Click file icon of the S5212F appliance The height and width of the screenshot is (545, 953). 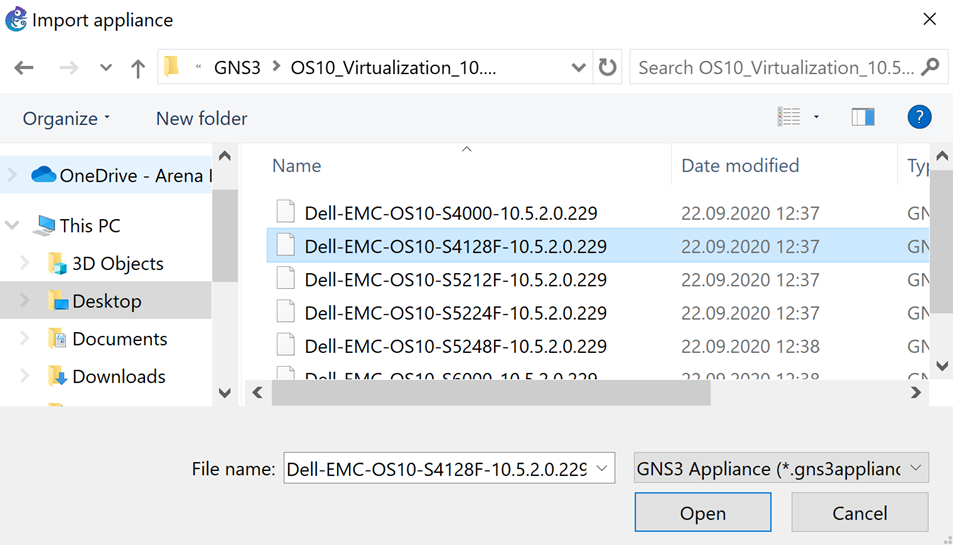tap(286, 278)
